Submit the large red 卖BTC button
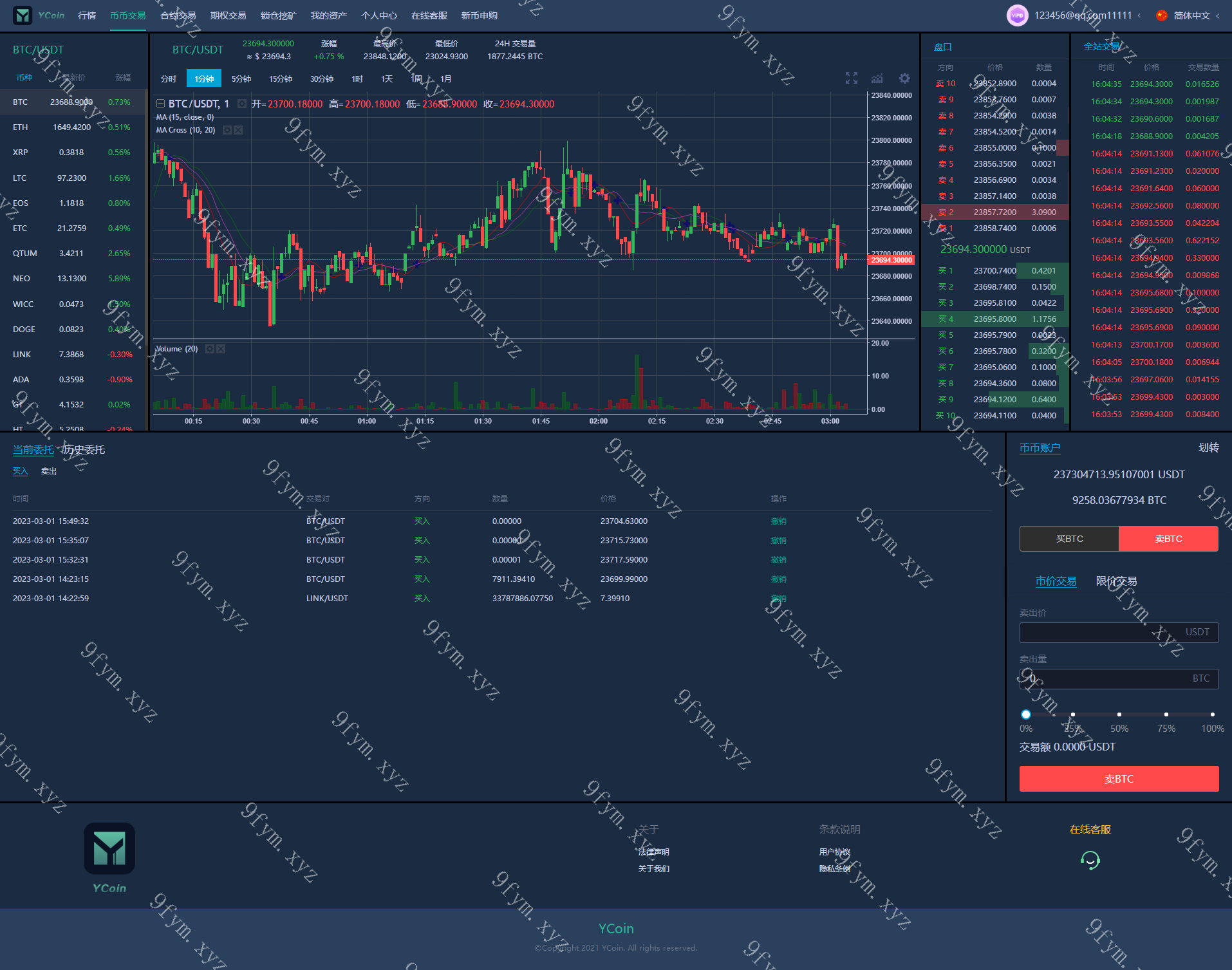 pyautogui.click(x=1119, y=779)
